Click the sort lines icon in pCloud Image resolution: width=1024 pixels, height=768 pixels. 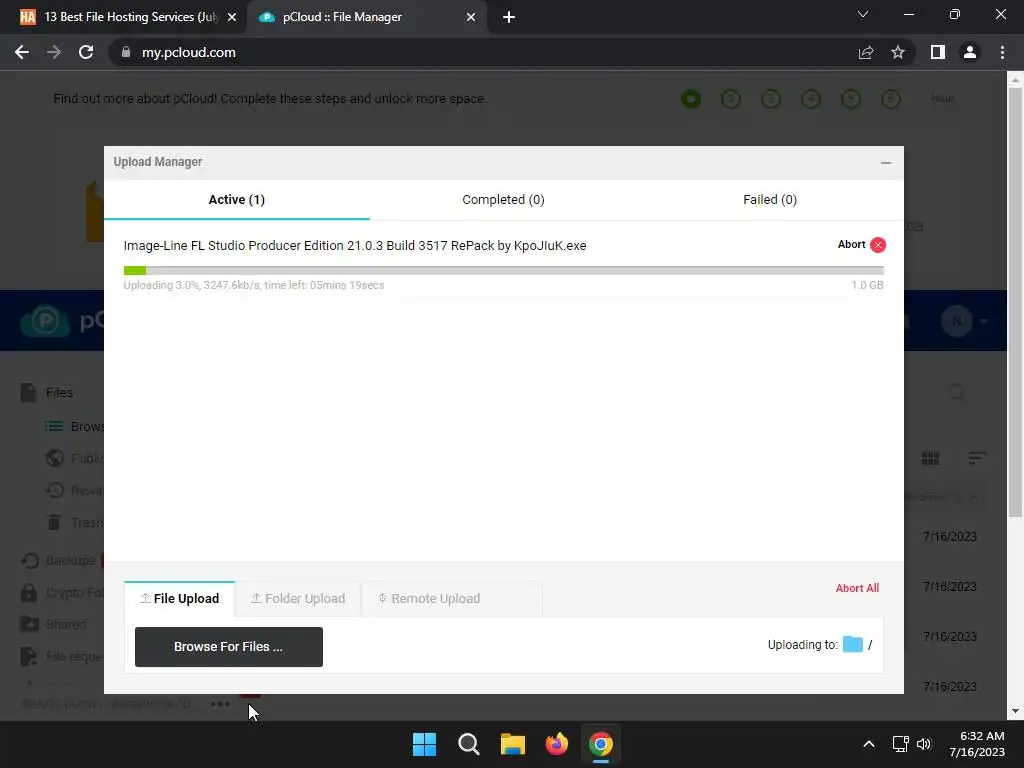(x=977, y=458)
